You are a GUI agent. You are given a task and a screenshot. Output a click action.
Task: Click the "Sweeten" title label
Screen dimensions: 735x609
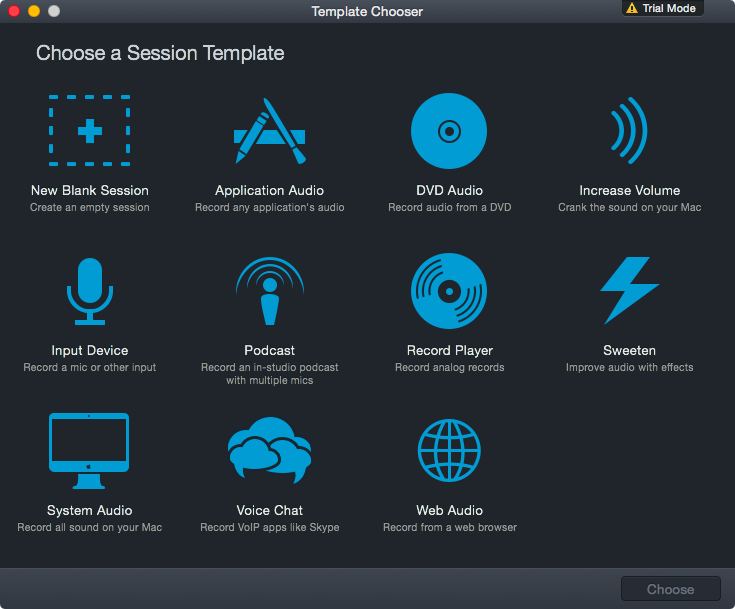point(630,350)
